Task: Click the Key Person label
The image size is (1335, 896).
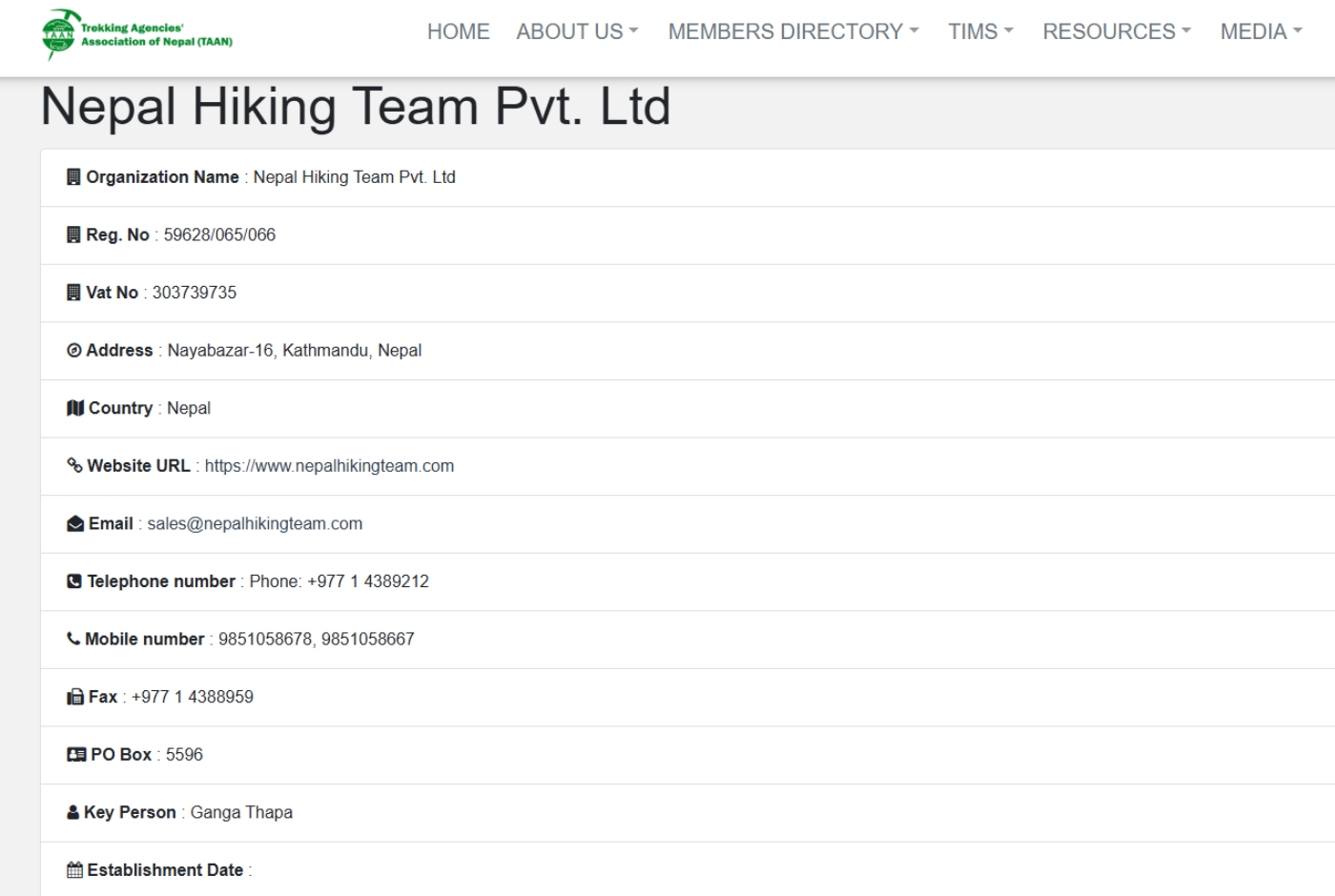Action: click(x=130, y=813)
